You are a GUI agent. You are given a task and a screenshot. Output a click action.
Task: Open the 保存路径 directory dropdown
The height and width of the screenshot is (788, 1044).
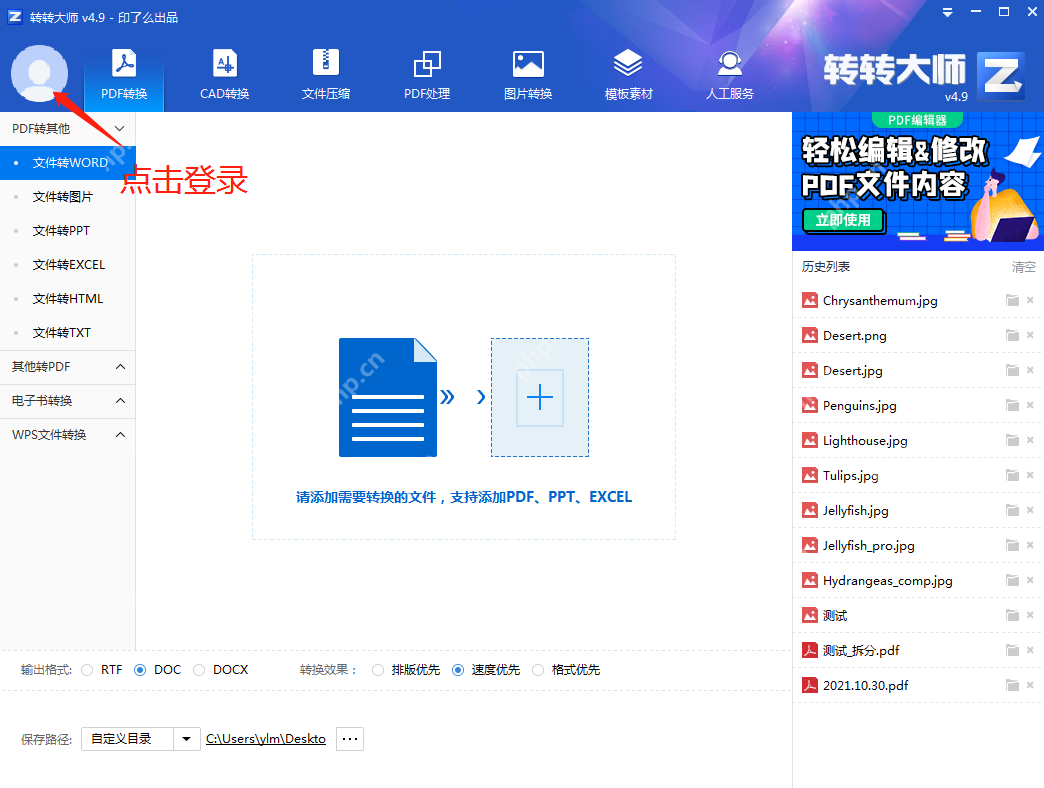tap(186, 738)
